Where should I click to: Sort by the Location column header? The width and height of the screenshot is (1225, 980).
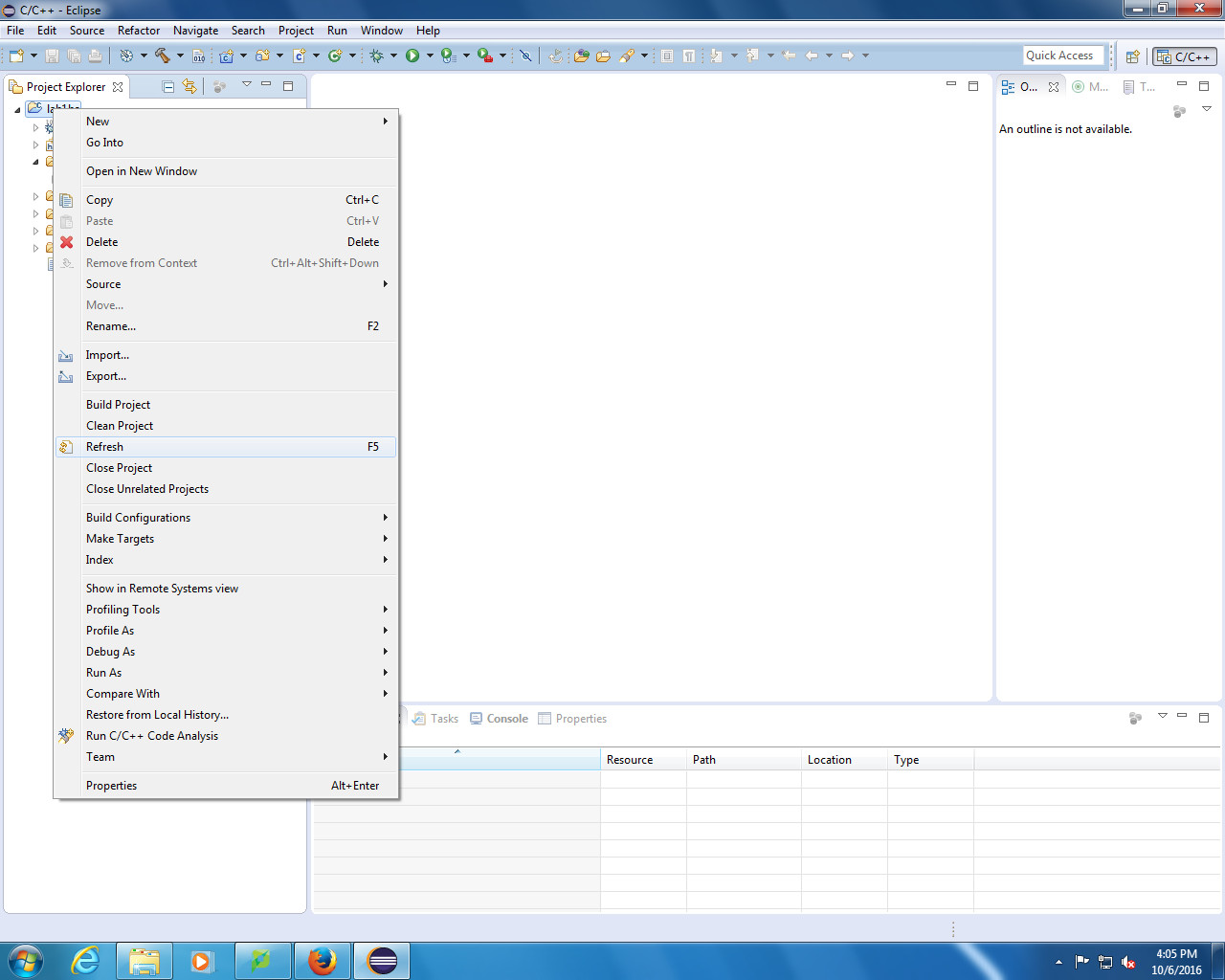(844, 760)
